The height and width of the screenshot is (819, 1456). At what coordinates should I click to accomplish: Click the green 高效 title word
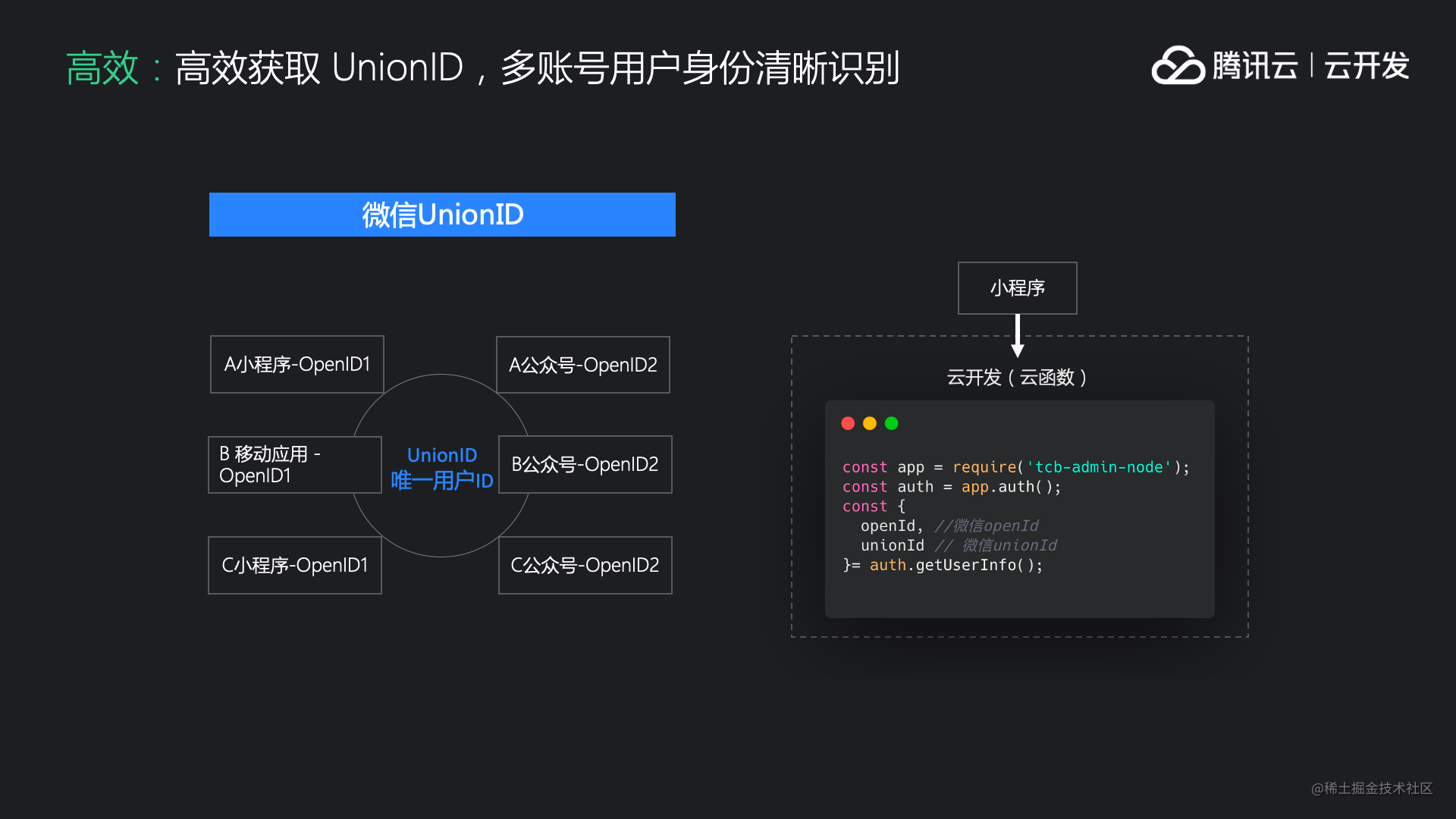(x=102, y=68)
